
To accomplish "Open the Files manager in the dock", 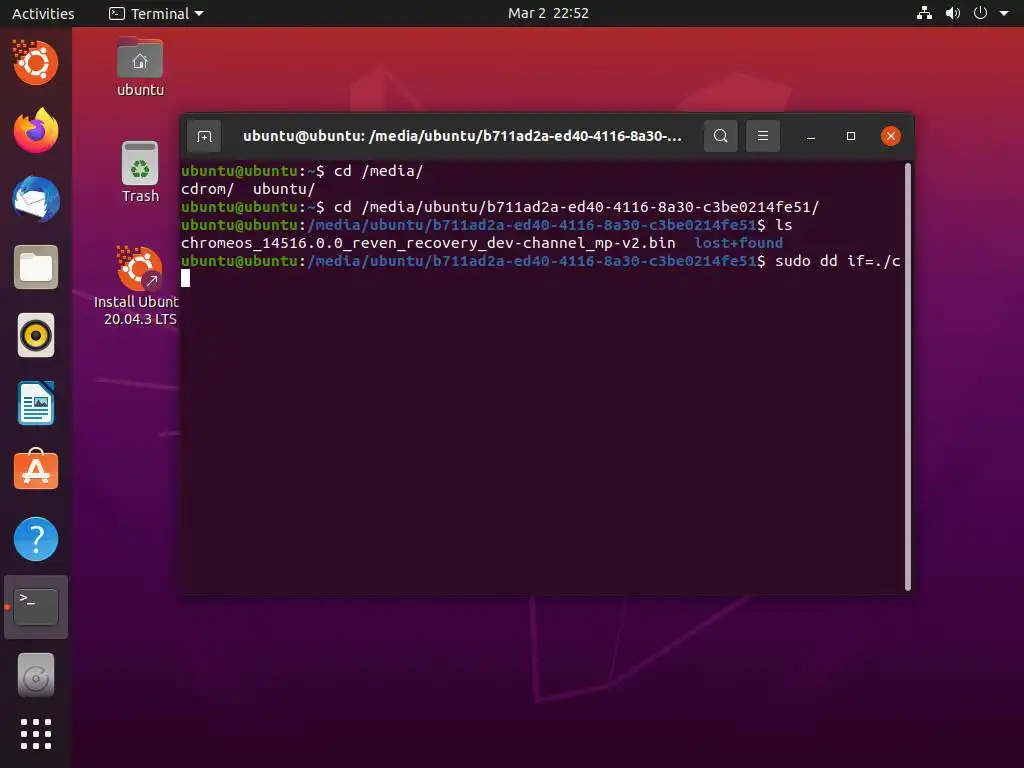I will point(36,267).
